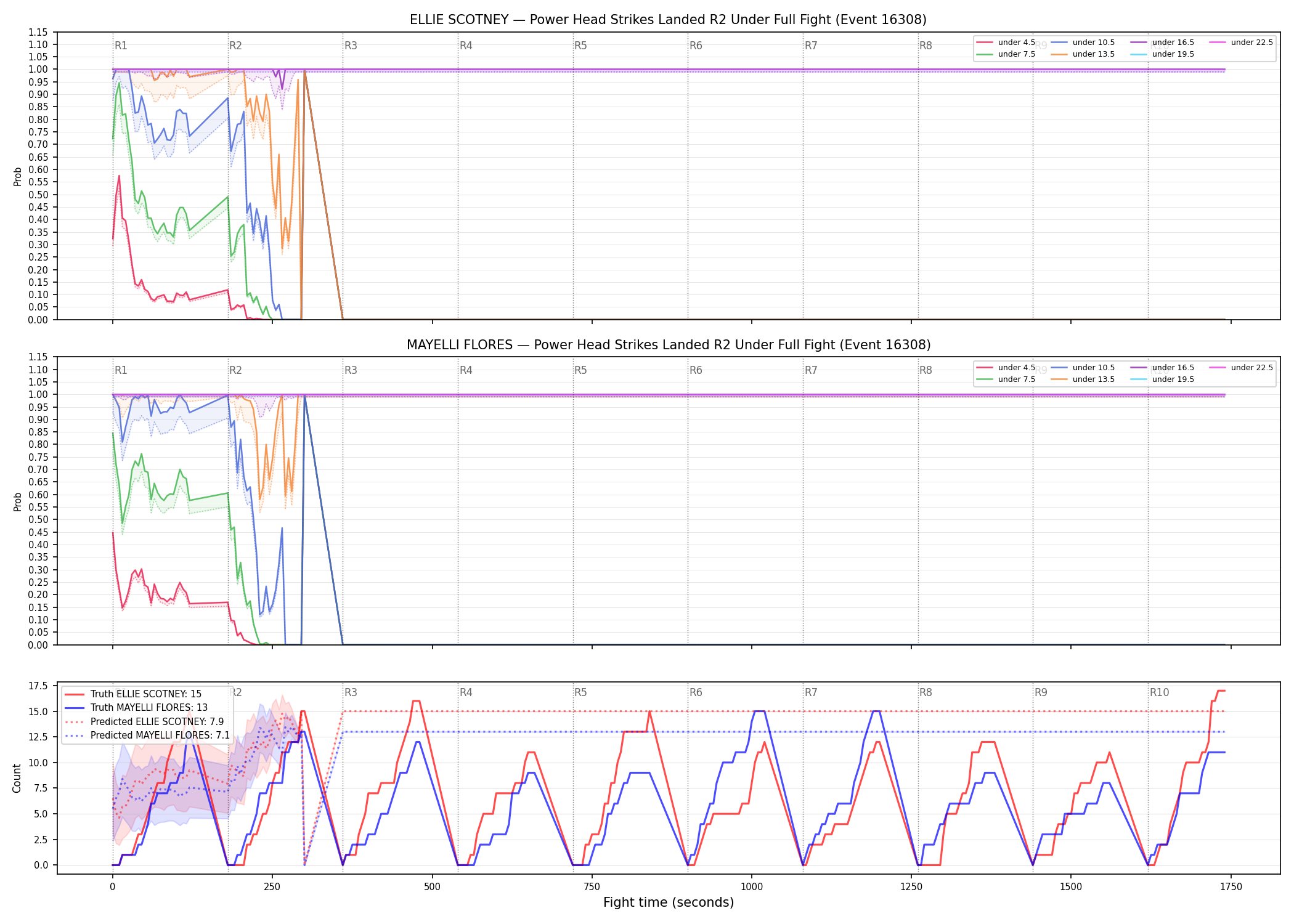
Task: Select 'under 13.5' legend entry in top chart
Action: point(1083,54)
